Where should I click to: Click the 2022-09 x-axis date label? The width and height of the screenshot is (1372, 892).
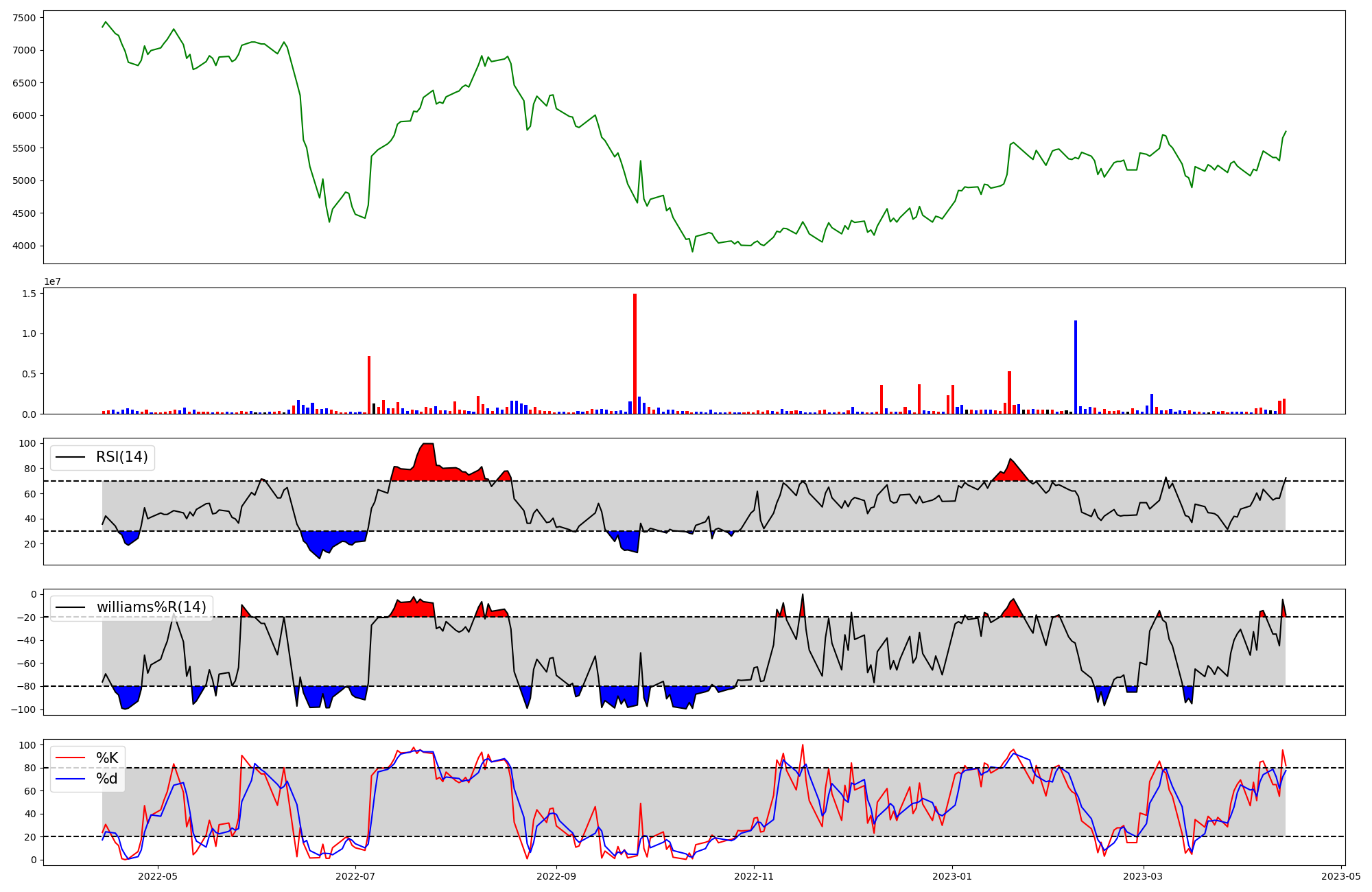tap(556, 876)
